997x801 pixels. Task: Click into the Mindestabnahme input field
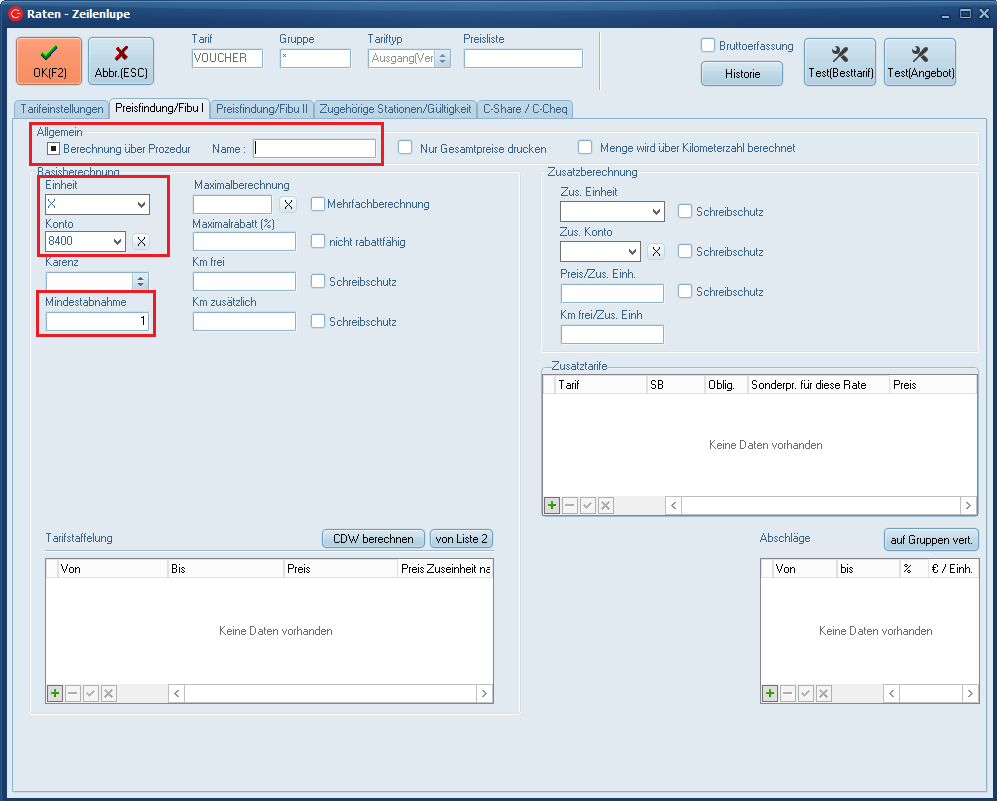click(x=97, y=321)
